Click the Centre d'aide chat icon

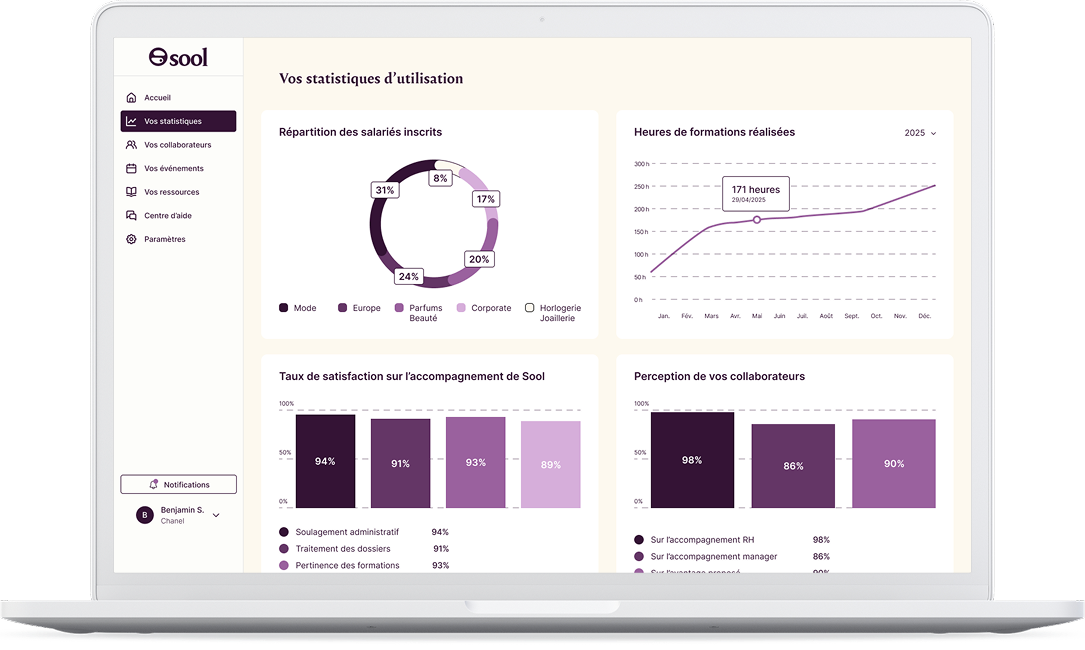131,215
